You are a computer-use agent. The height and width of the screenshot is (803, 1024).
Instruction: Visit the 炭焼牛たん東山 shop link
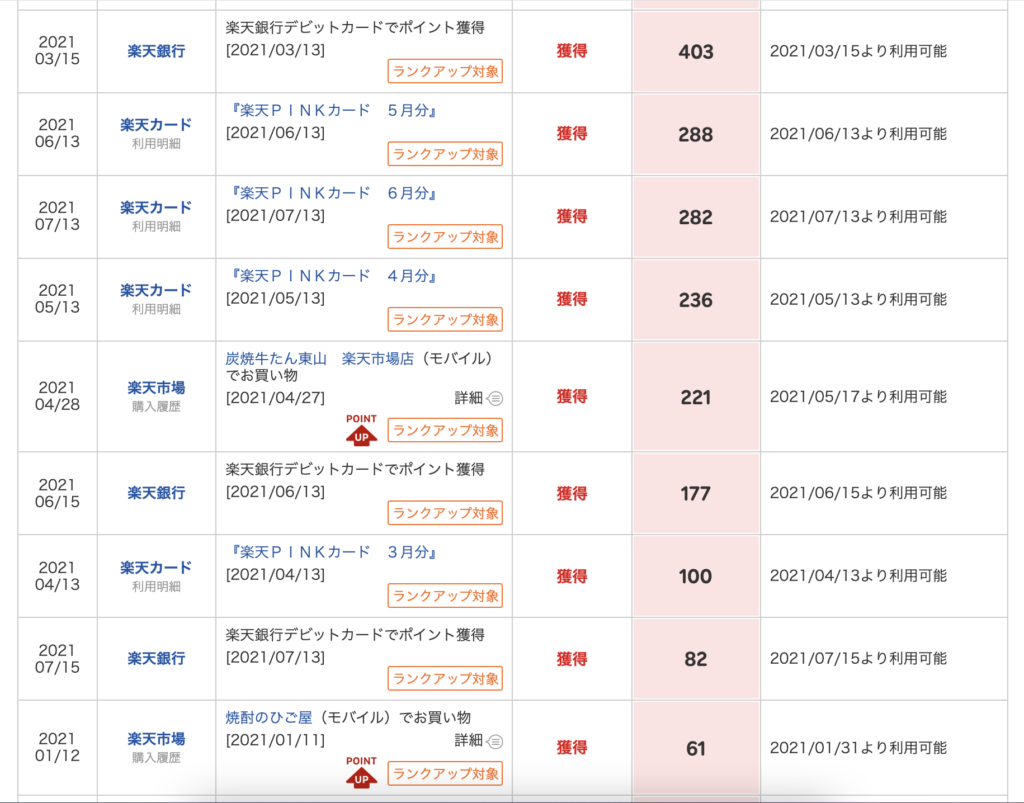(x=320, y=358)
